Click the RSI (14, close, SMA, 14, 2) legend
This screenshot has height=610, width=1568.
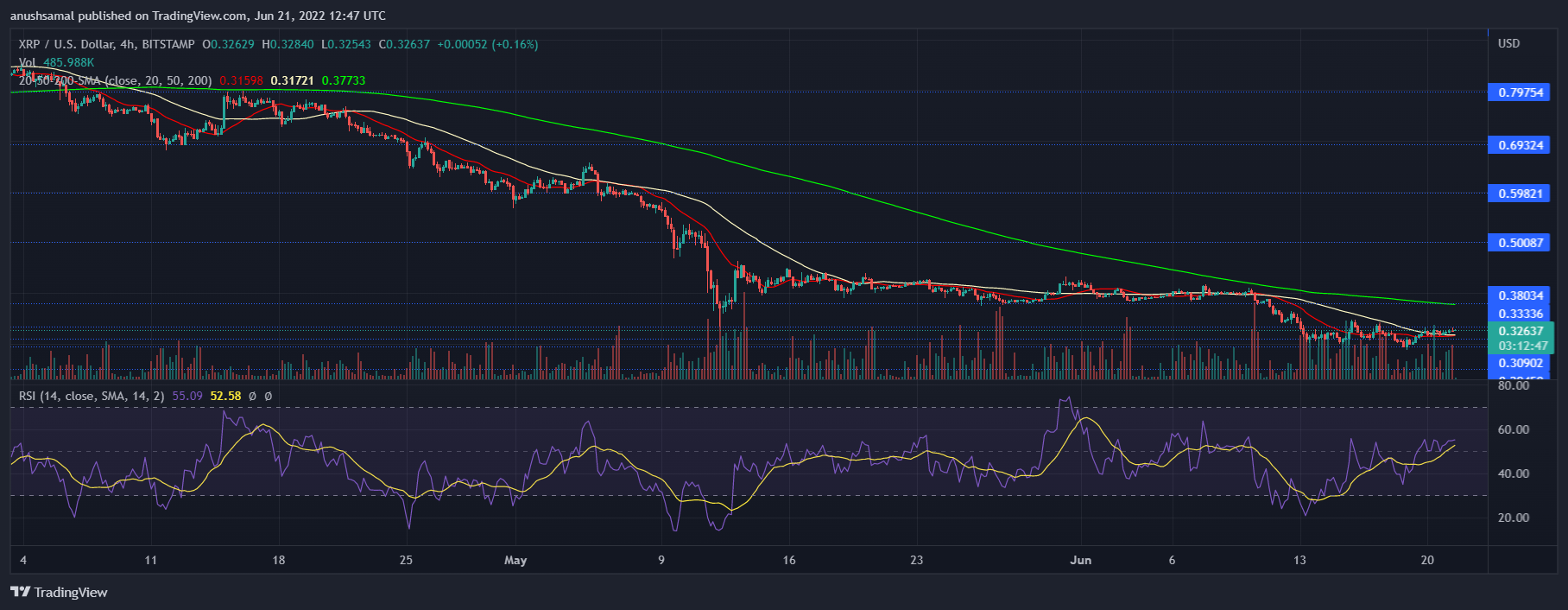click(x=92, y=396)
